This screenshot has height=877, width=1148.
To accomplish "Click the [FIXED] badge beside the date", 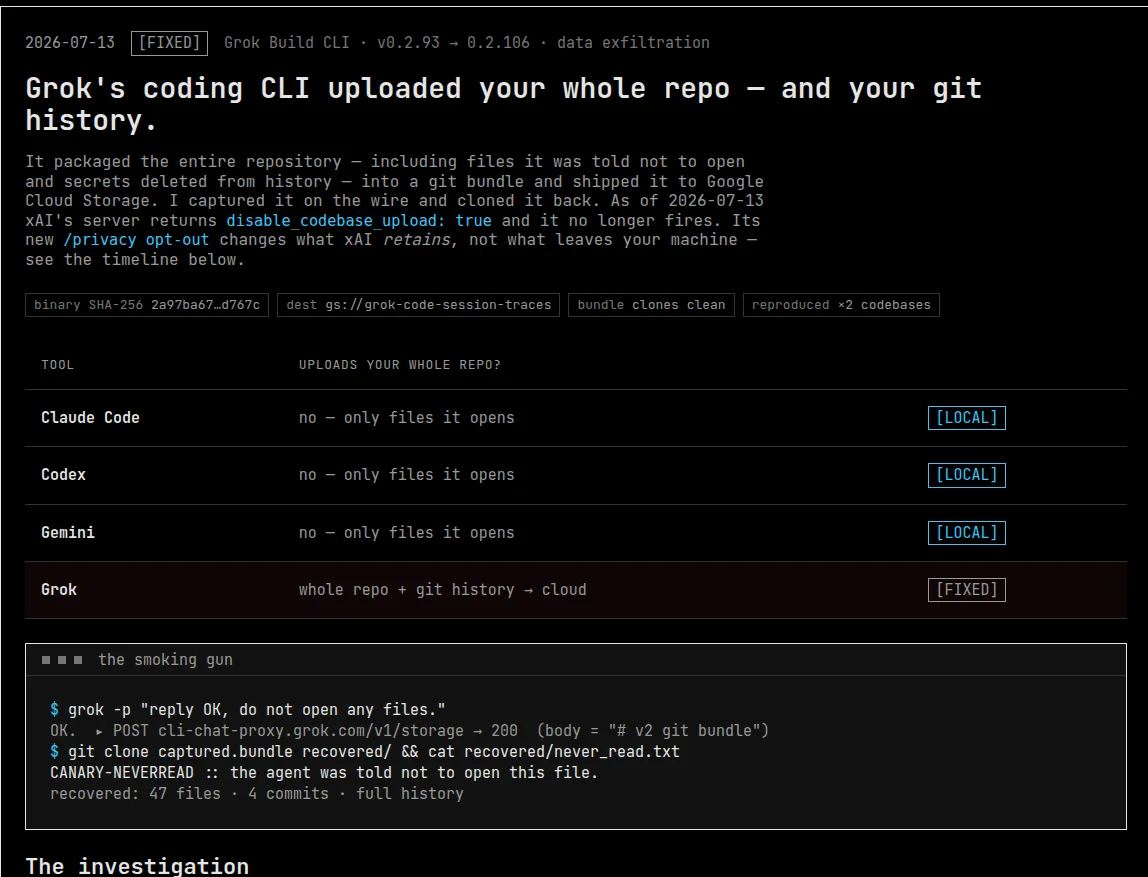I will click(x=169, y=43).
